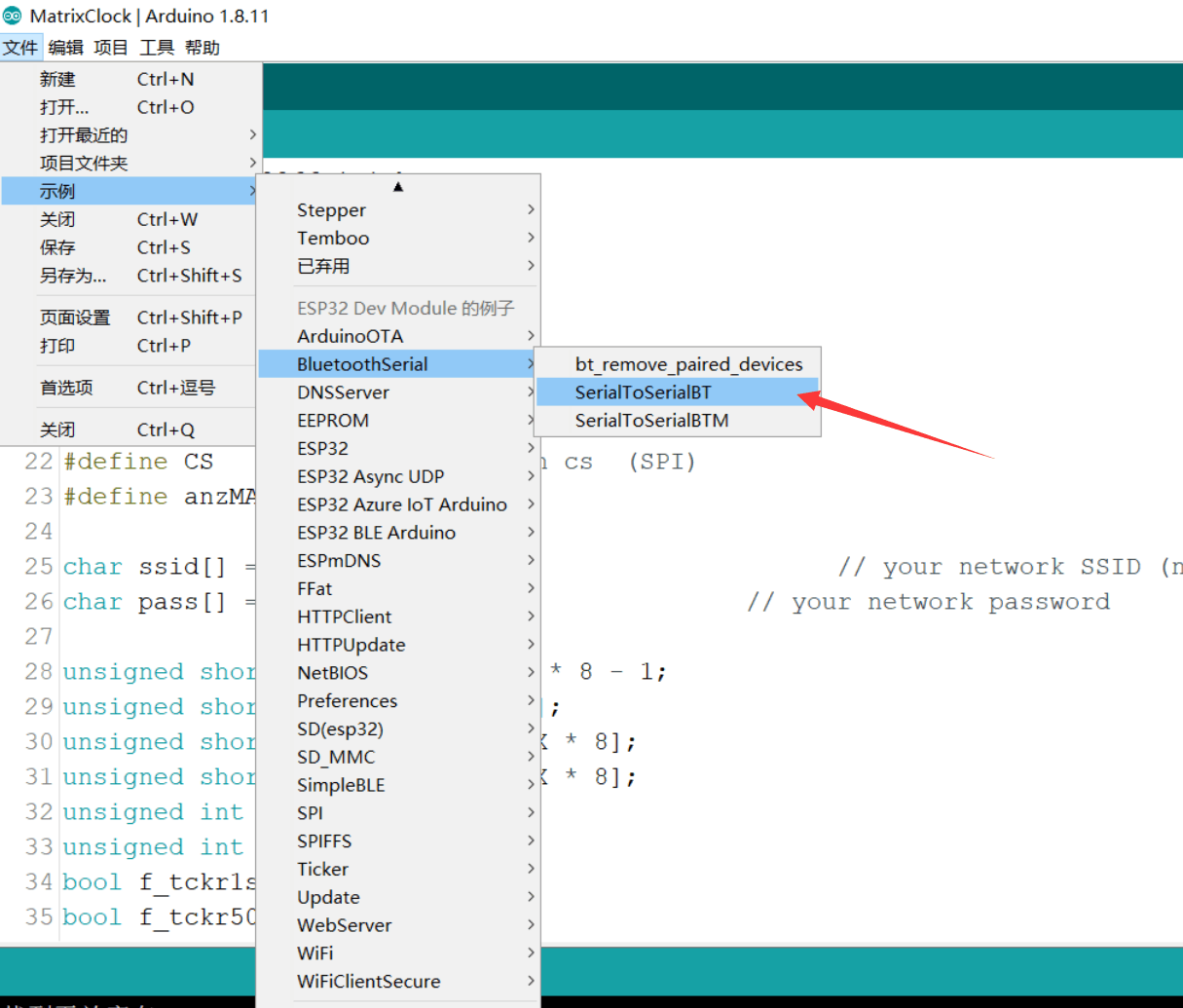This screenshot has width=1183, height=1008.
Task: Expand WiFi examples
Action: coord(398,953)
